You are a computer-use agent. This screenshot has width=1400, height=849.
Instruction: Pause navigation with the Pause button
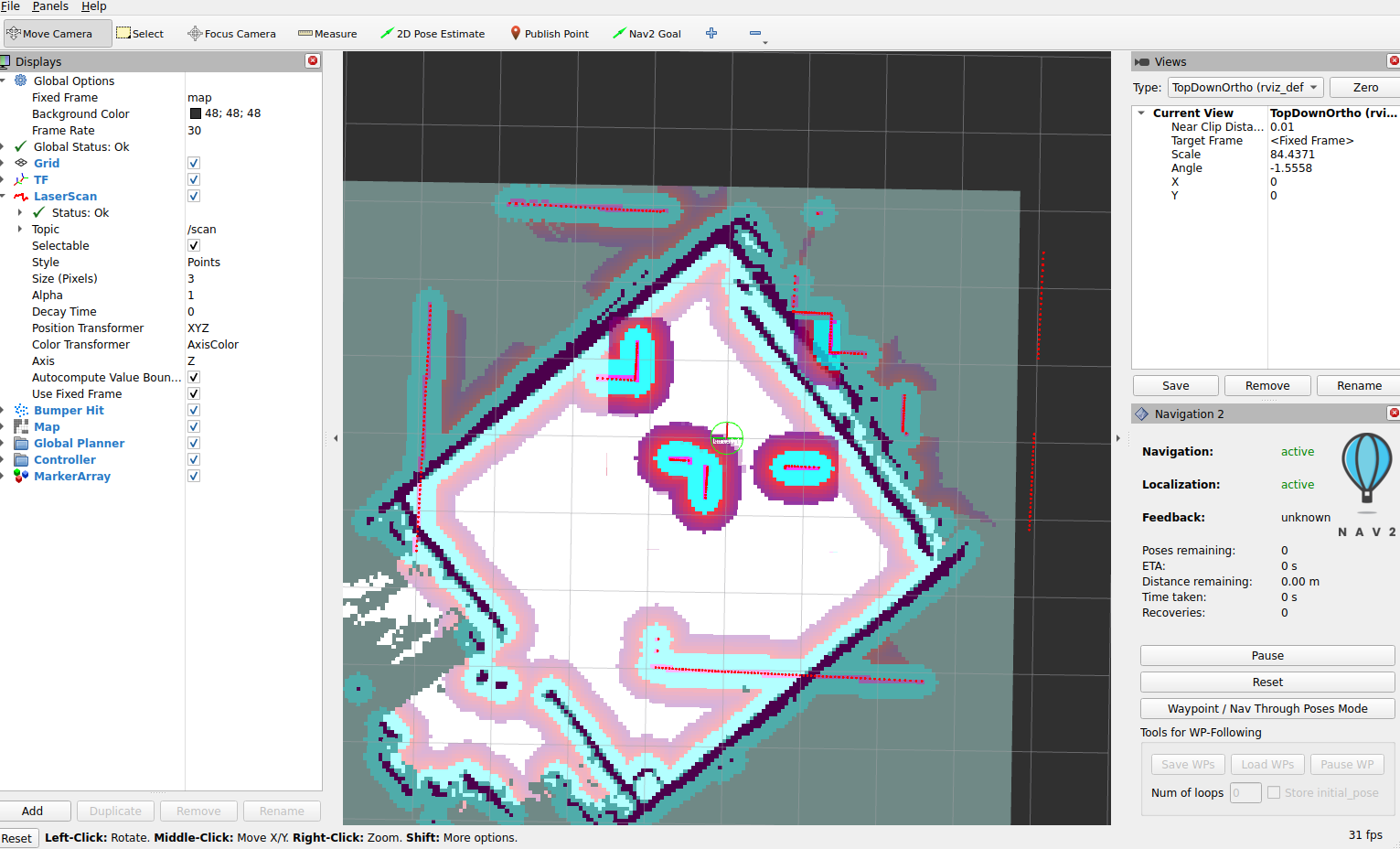tap(1267, 655)
